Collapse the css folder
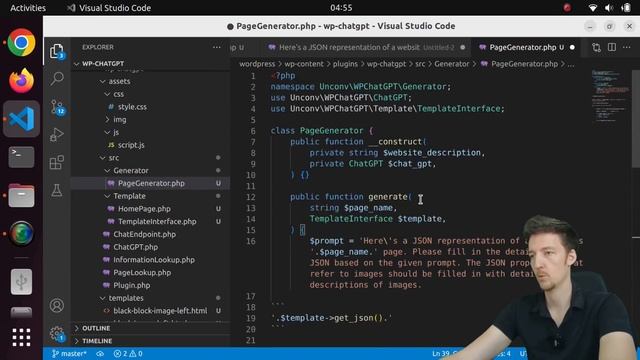 tap(151, 94)
